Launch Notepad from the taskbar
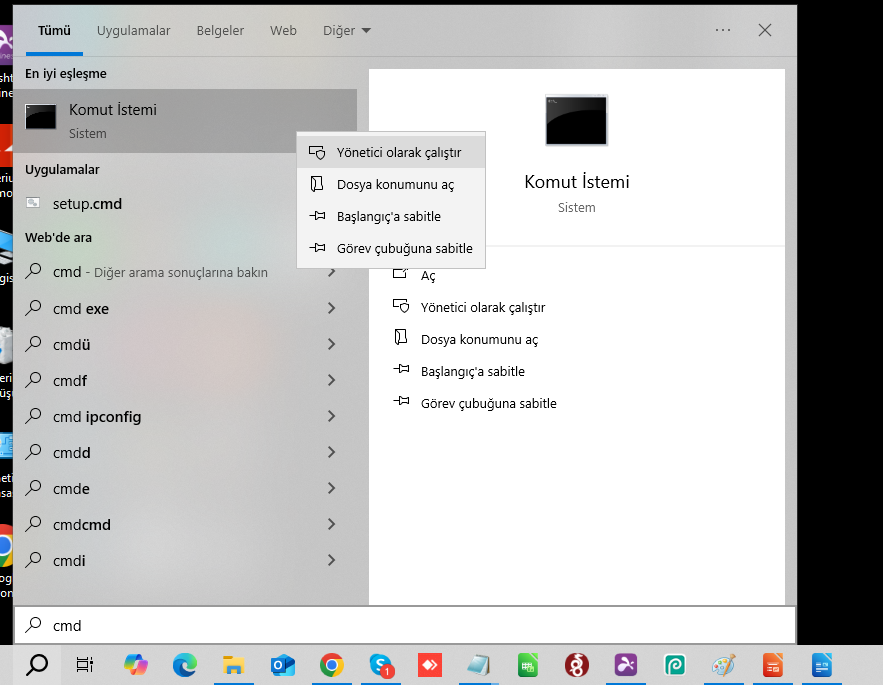The height and width of the screenshot is (685, 883). pos(478,664)
